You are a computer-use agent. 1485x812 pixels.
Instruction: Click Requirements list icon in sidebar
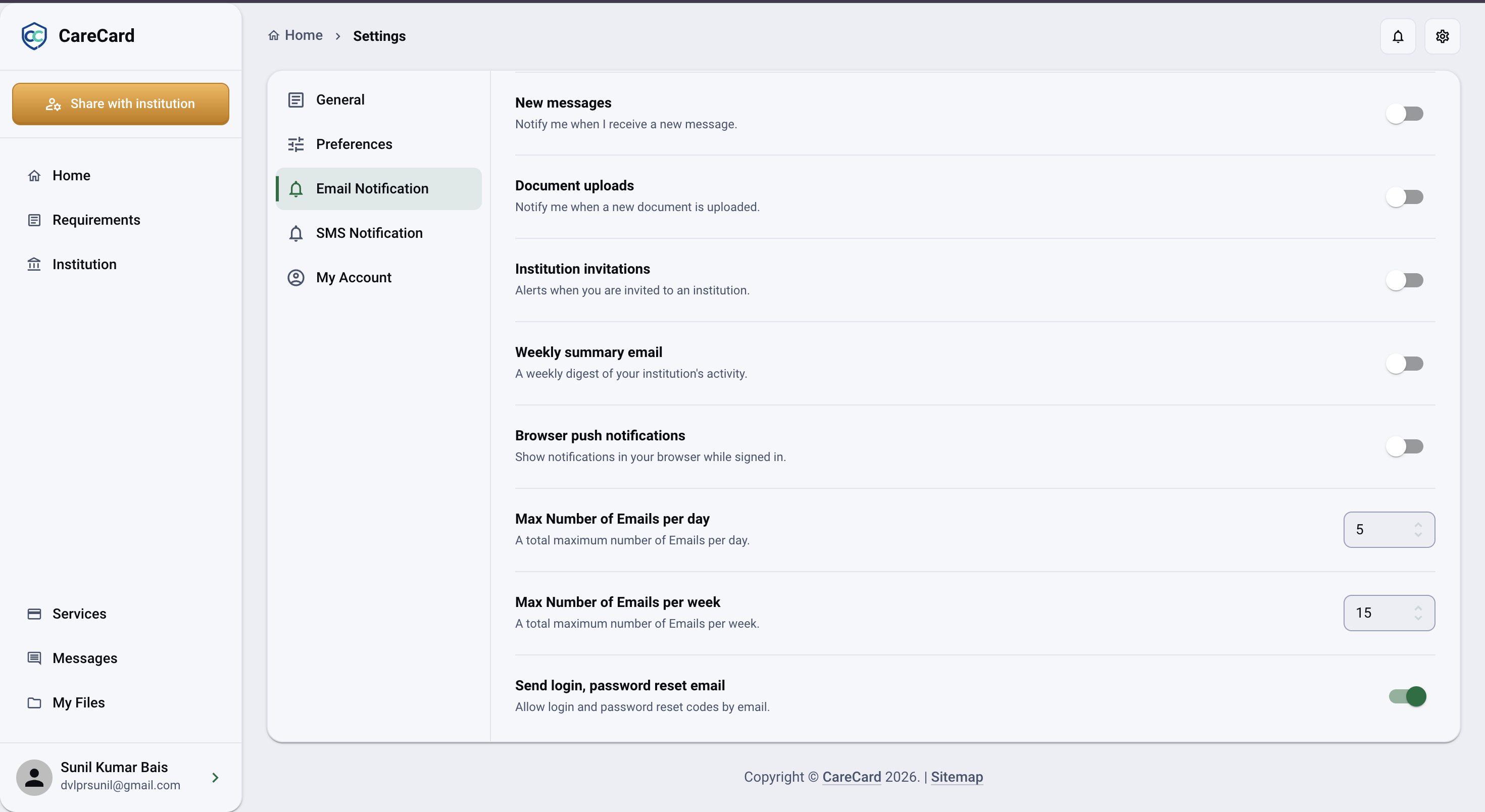34,220
